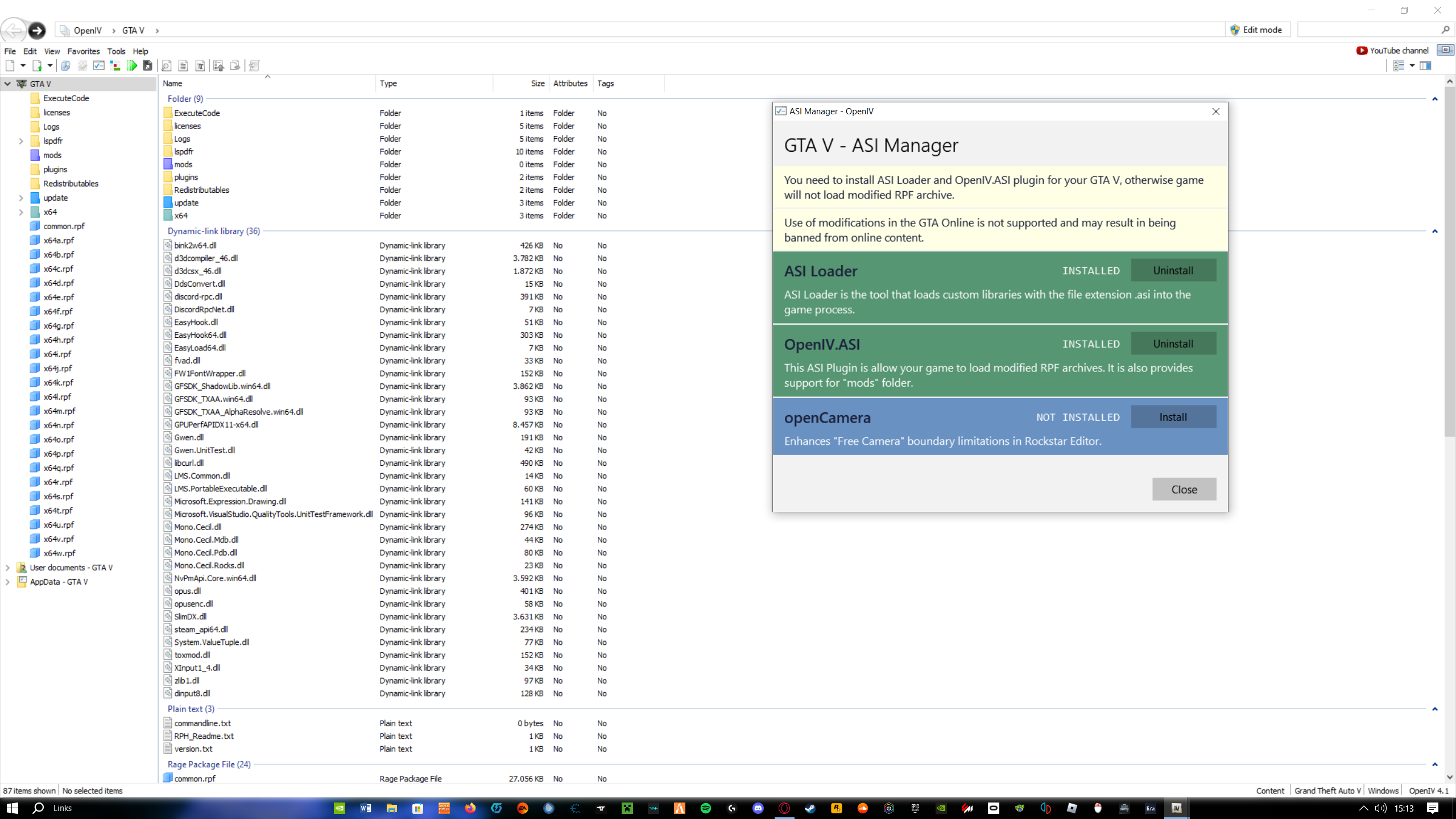Open the view style dropdown arrow
1456x819 pixels.
pos(1412,66)
